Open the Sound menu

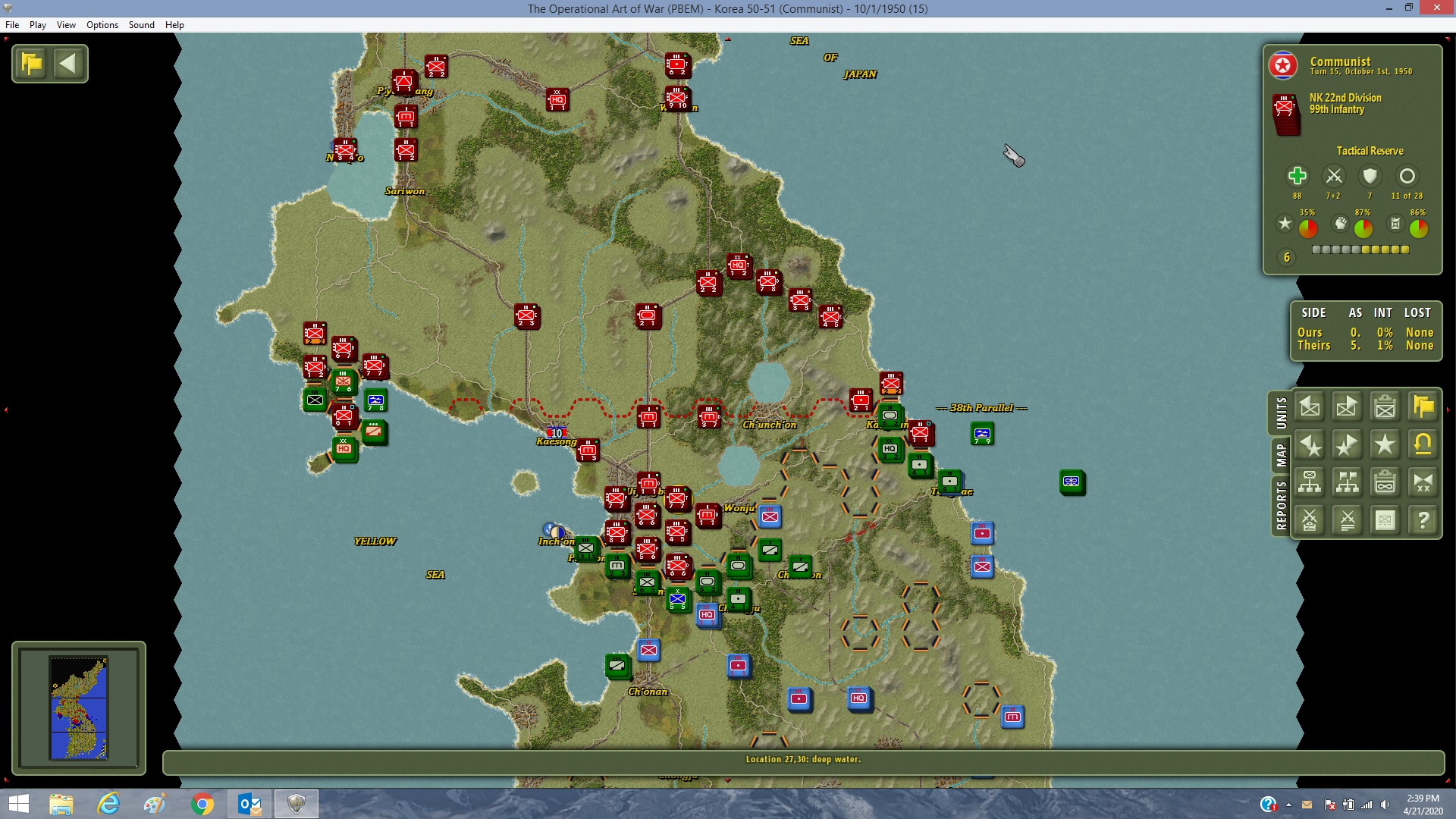pyautogui.click(x=142, y=25)
